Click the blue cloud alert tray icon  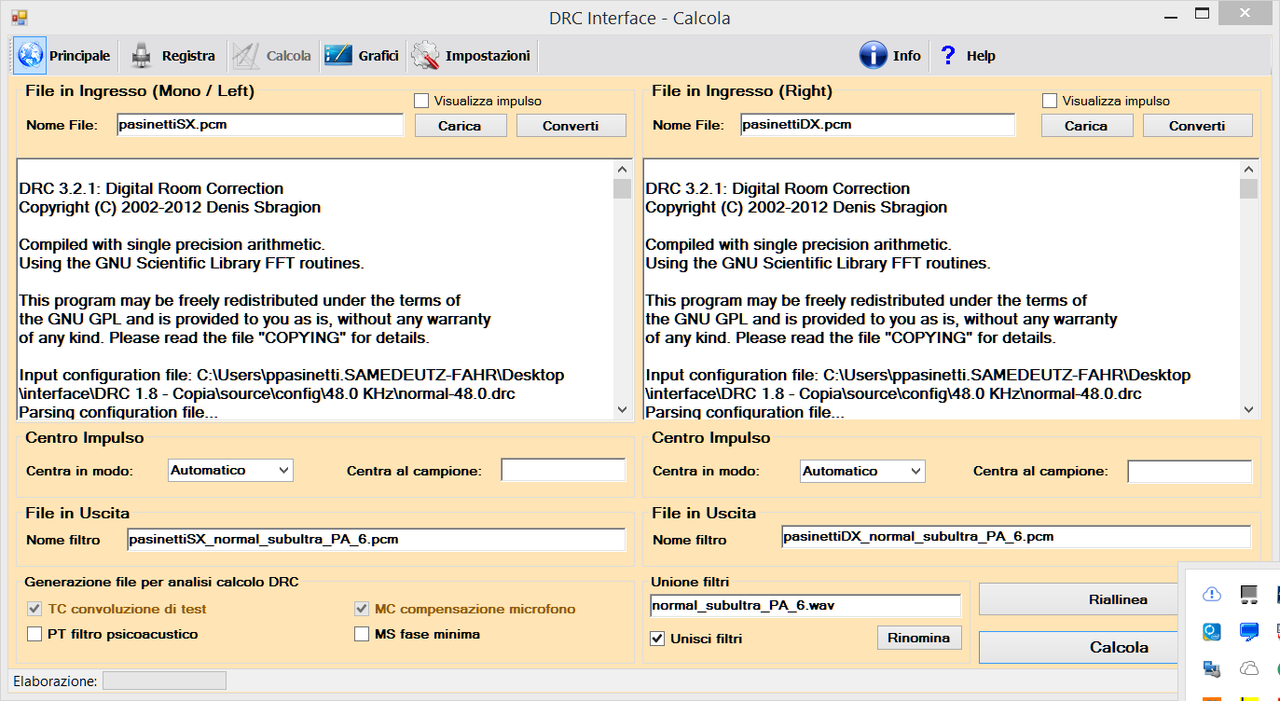pos(1211,595)
